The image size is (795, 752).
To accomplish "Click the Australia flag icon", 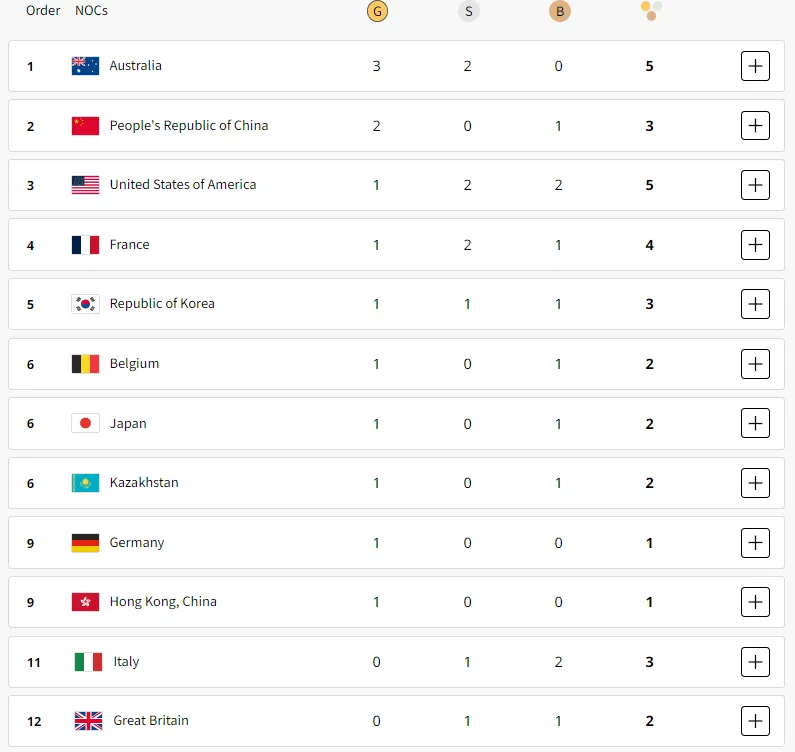I will point(85,66).
